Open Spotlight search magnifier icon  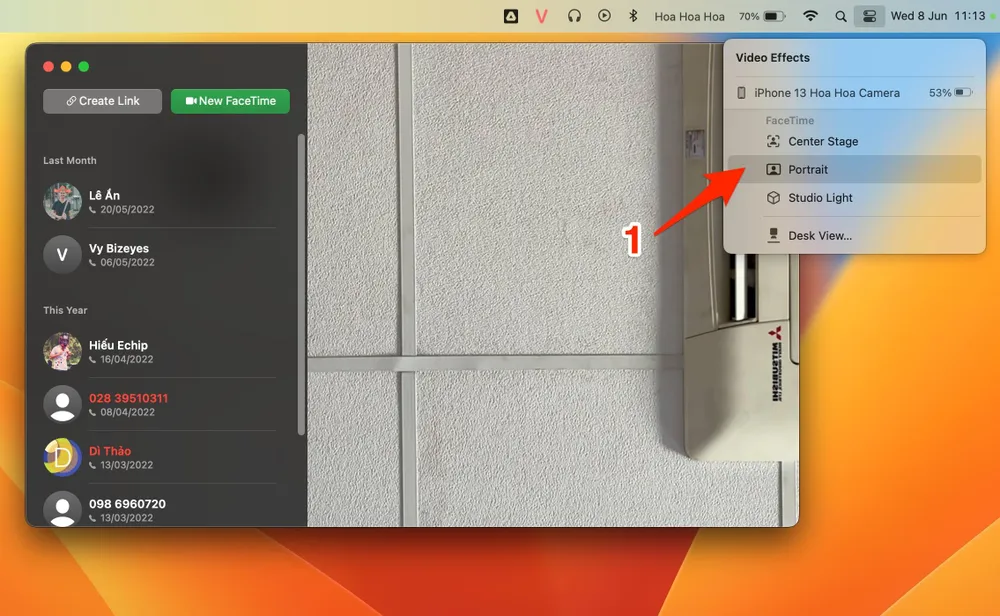pos(841,16)
